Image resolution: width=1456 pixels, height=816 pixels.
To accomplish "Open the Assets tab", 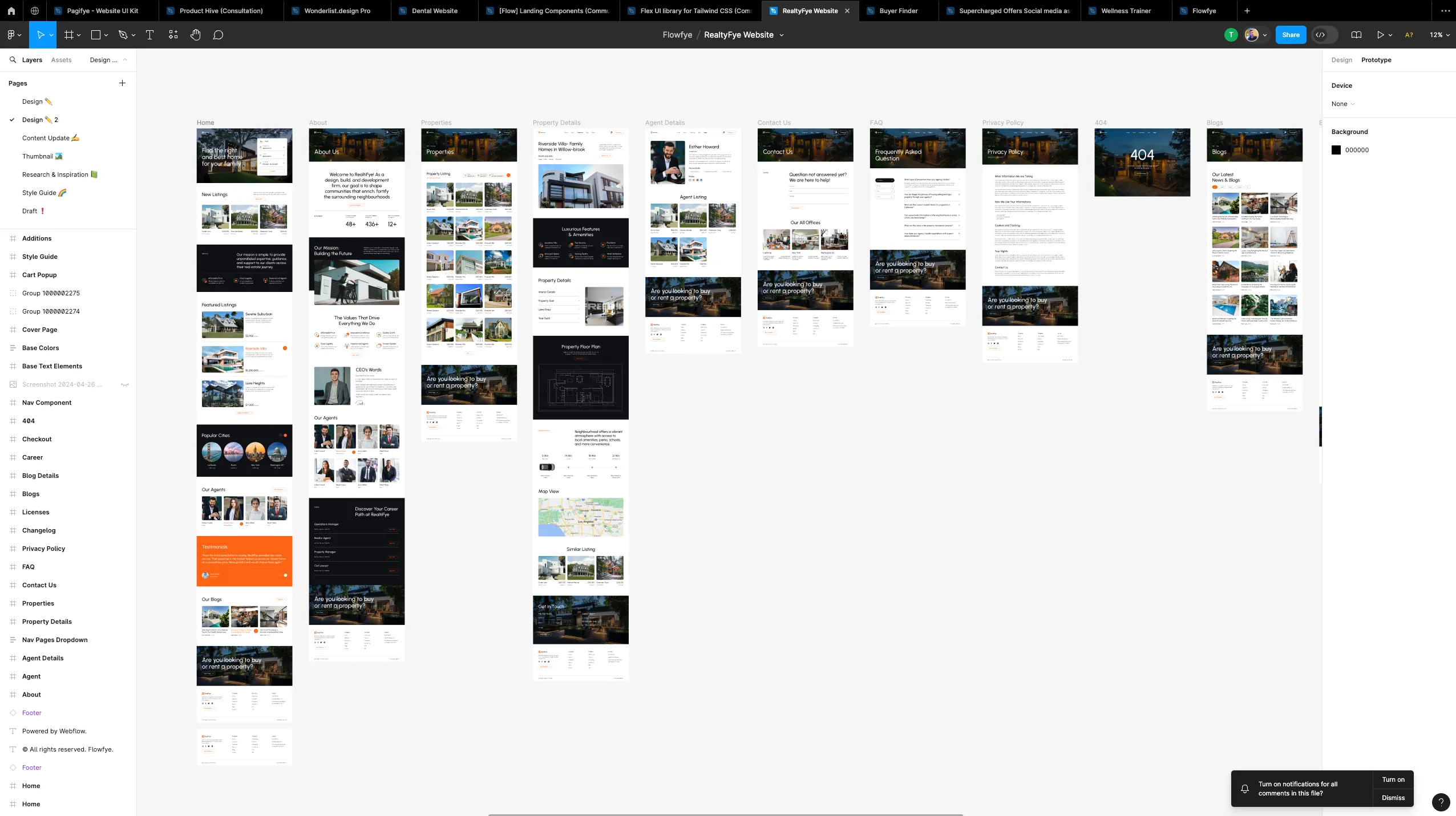I will click(x=61, y=60).
